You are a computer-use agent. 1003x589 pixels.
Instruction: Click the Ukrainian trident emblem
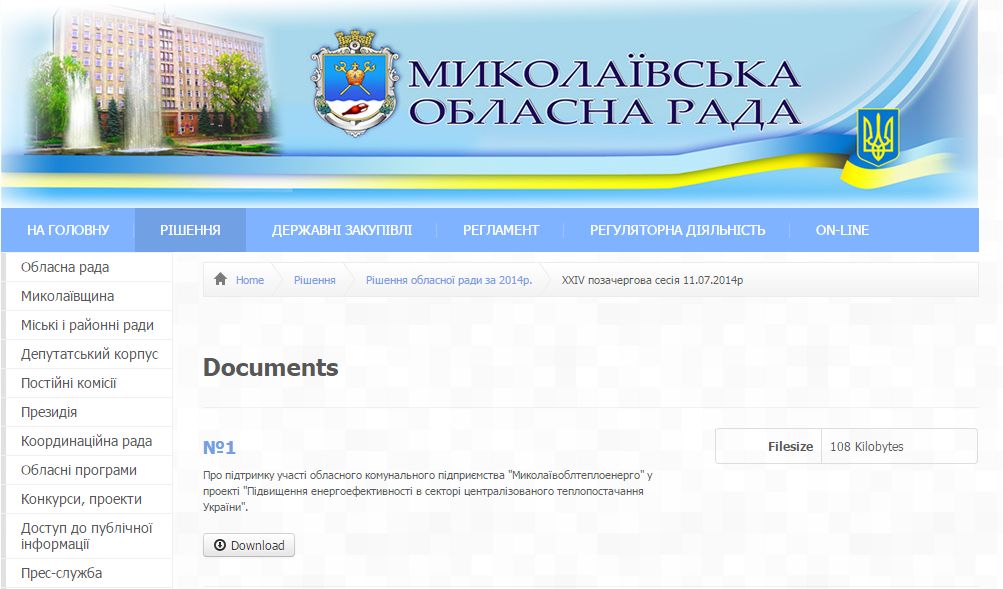coord(878,137)
